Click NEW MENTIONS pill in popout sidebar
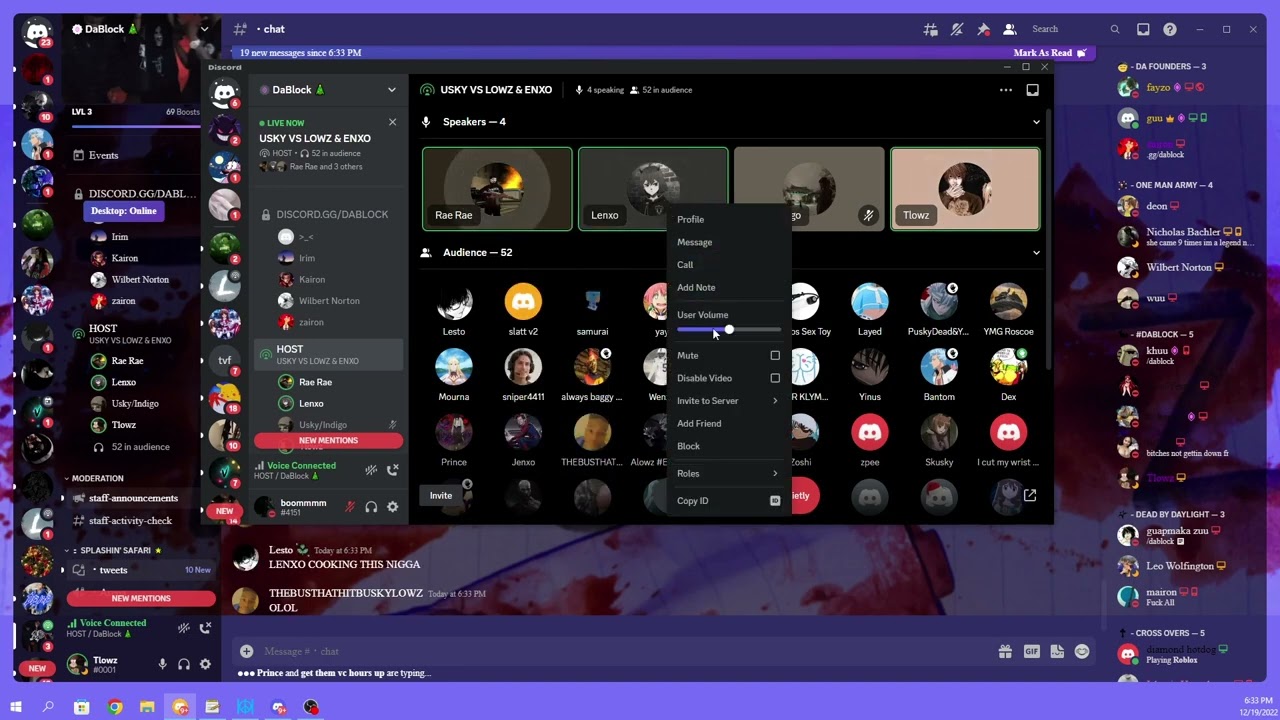 pos(328,440)
